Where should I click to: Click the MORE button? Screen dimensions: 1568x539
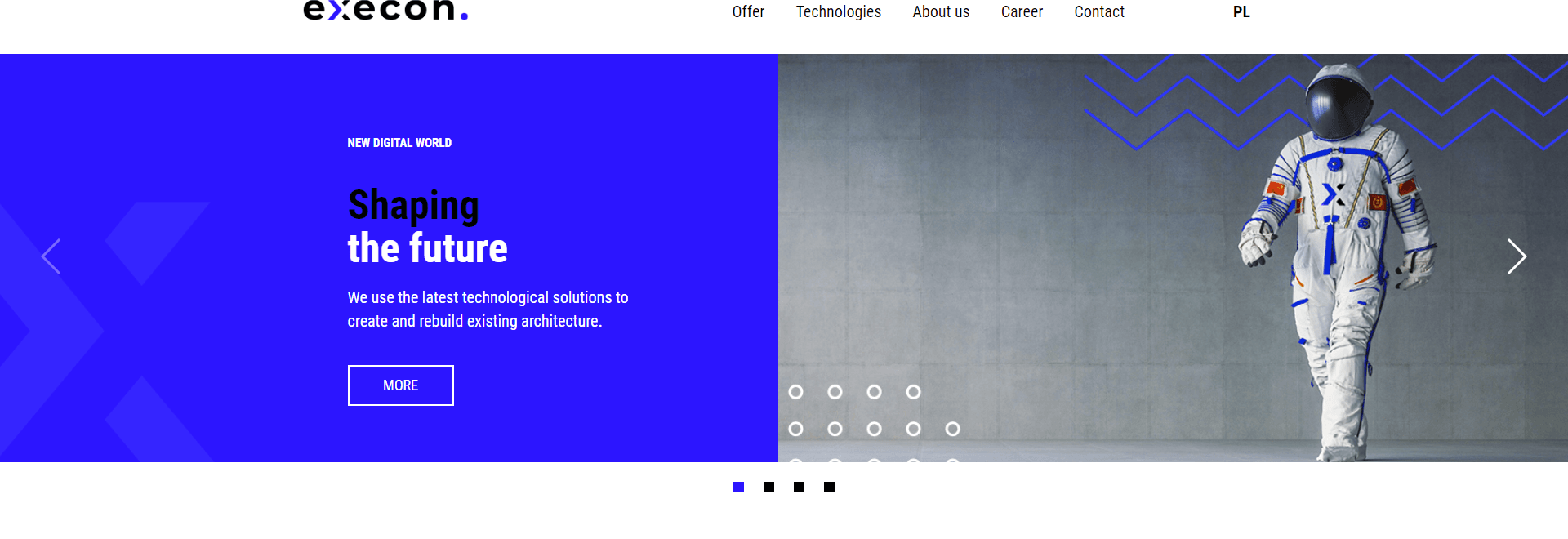coord(400,385)
